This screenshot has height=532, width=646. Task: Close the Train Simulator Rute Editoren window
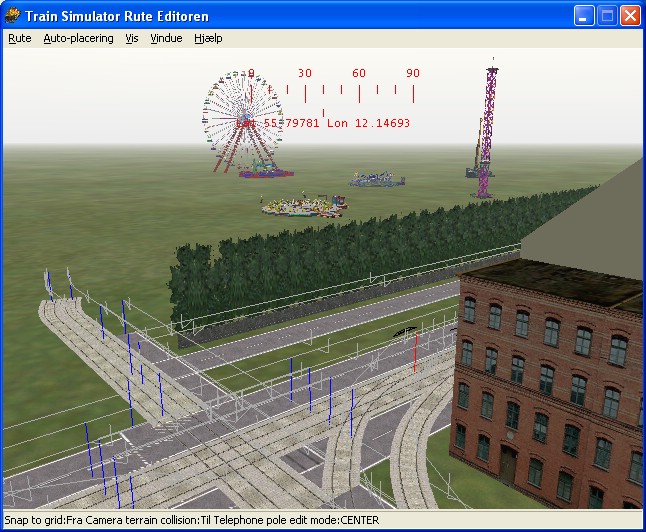pyautogui.click(x=630, y=16)
